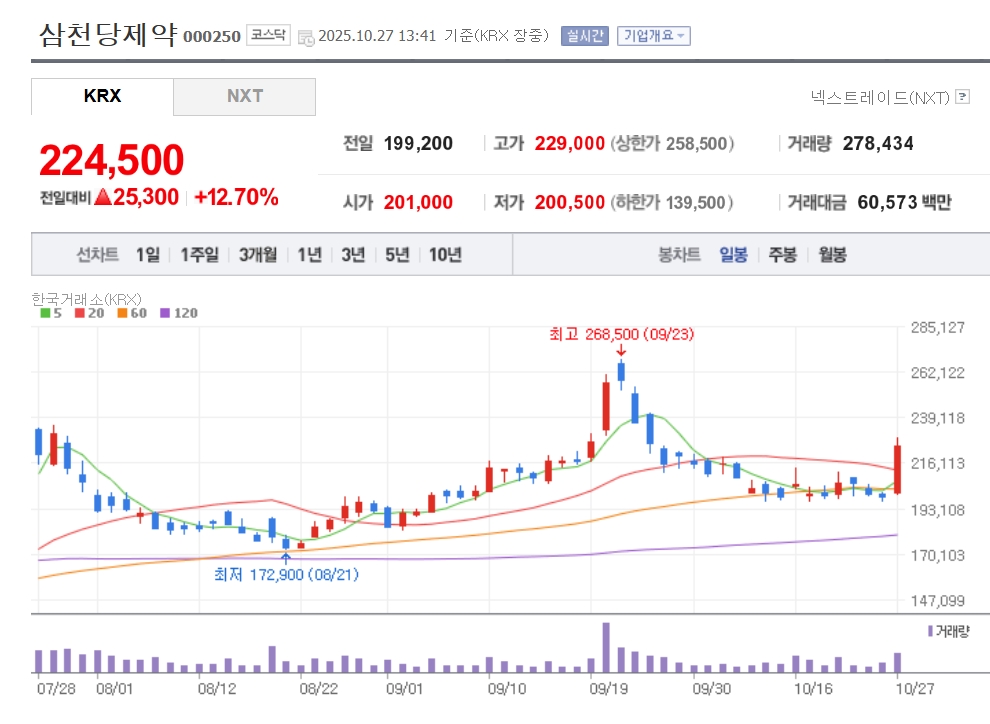Click the red up-triangle price change icon
This screenshot has height=724, width=990.
[102, 197]
